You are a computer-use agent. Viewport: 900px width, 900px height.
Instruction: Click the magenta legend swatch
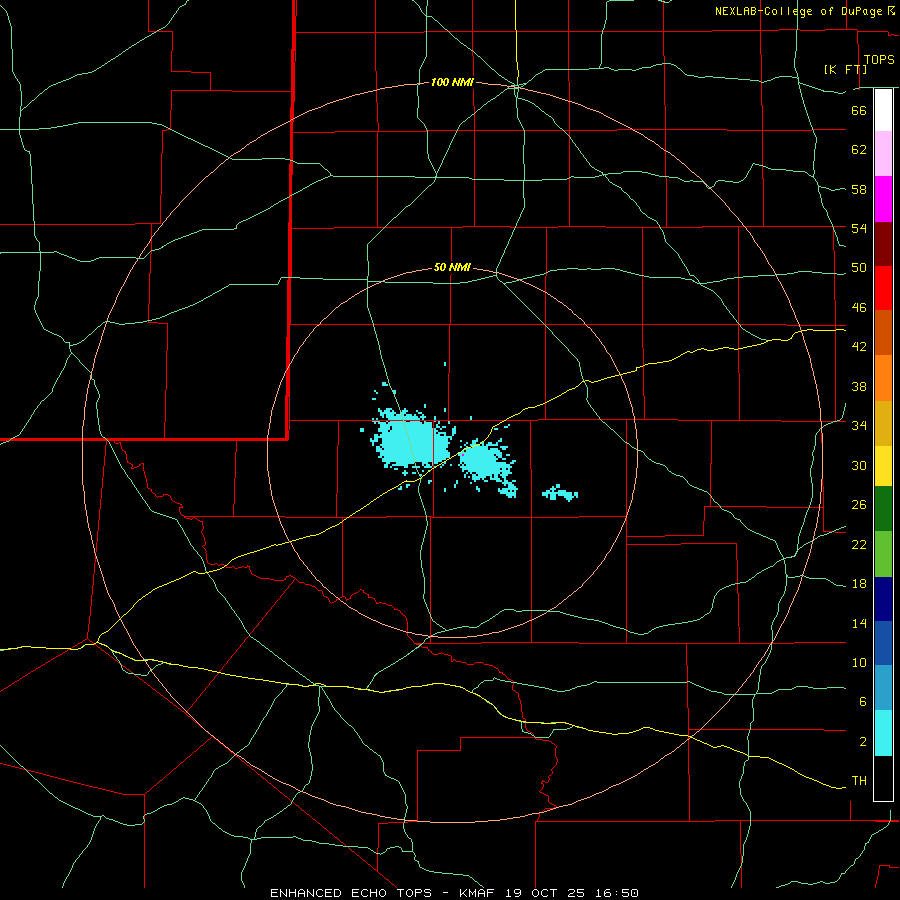[x=883, y=199]
